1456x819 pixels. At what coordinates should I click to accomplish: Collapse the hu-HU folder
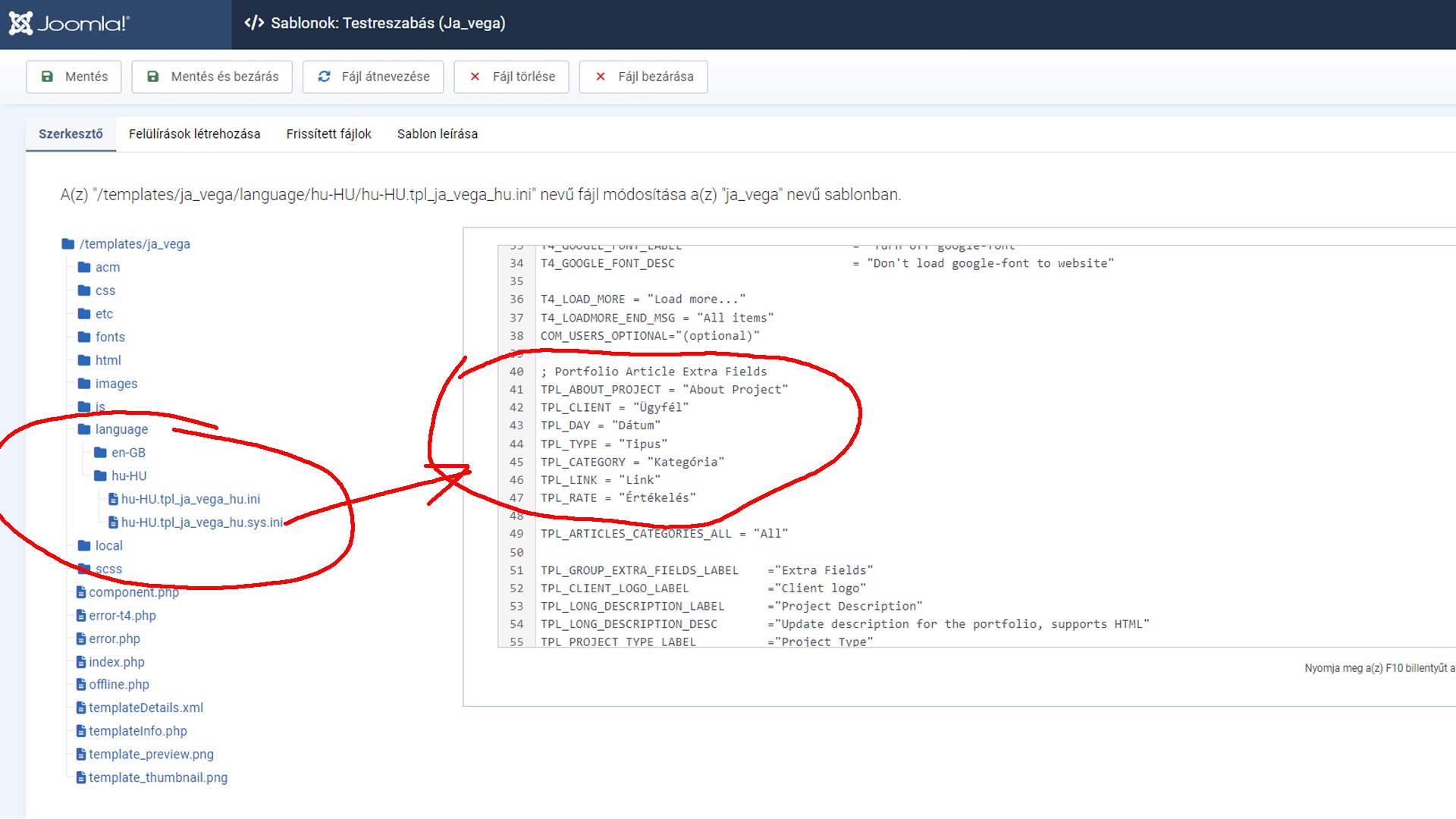pos(128,476)
